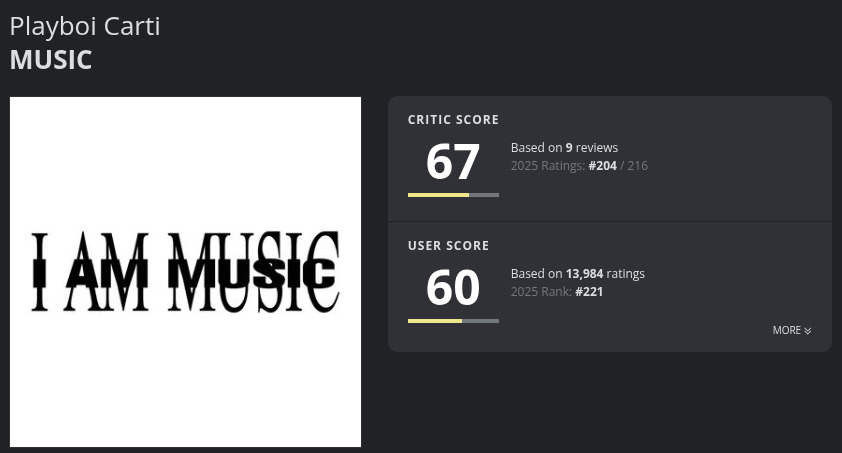Click the user score yellow progress bar

point(434,321)
